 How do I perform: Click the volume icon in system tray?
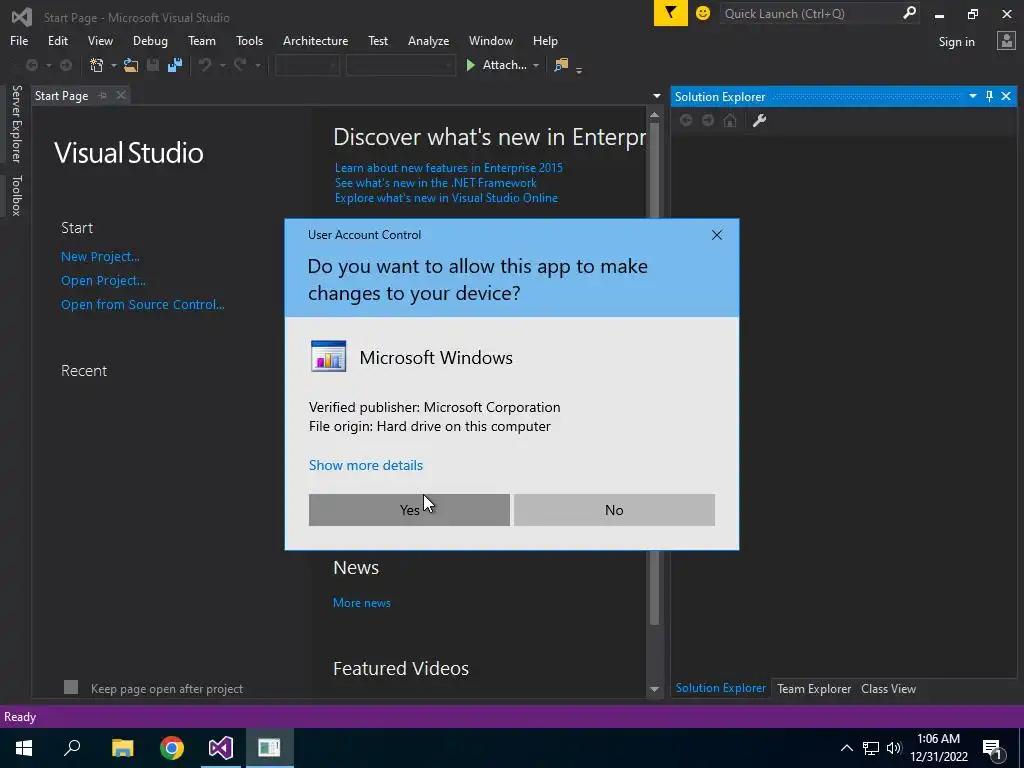[x=894, y=748]
